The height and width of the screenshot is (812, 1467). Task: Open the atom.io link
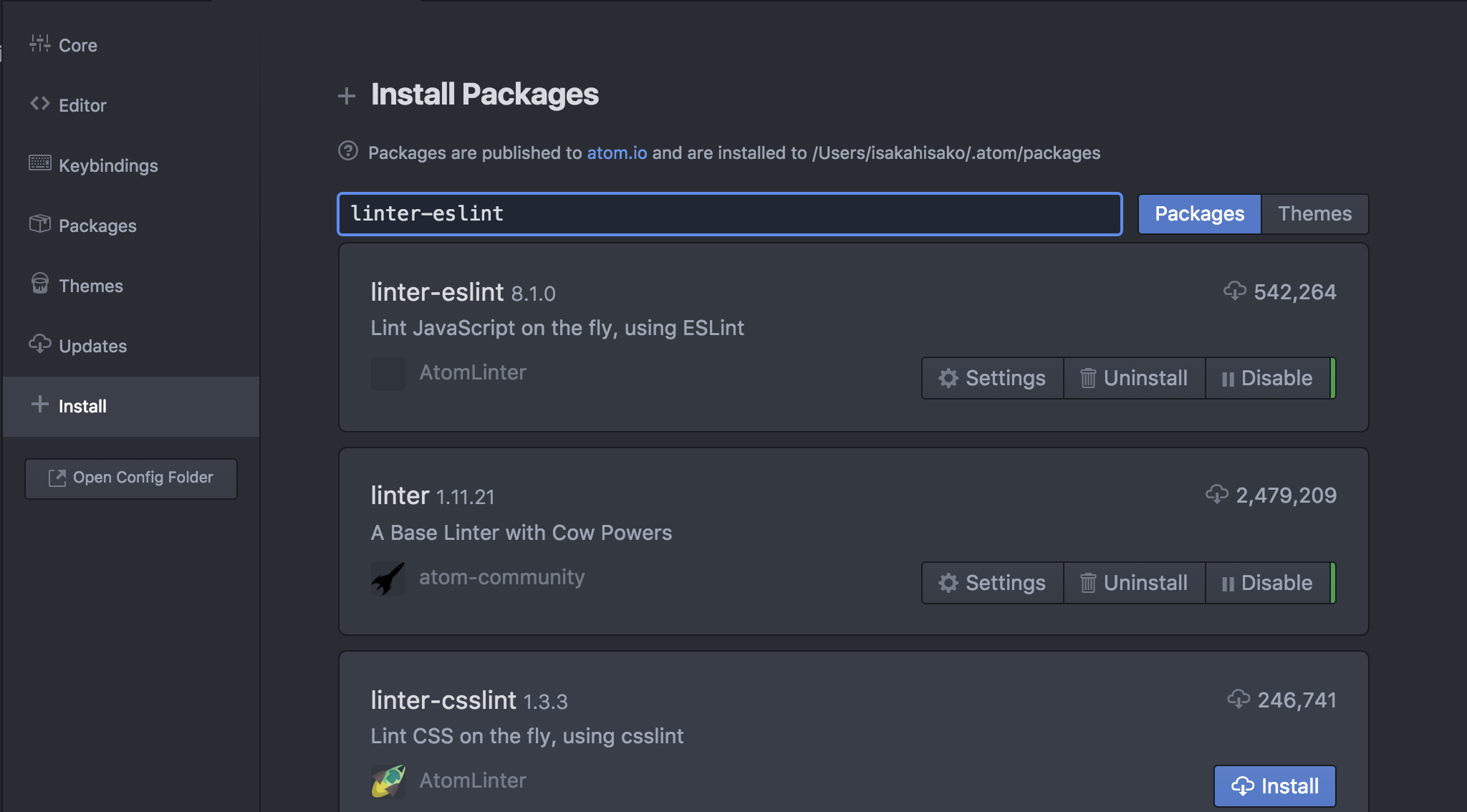pyautogui.click(x=617, y=153)
